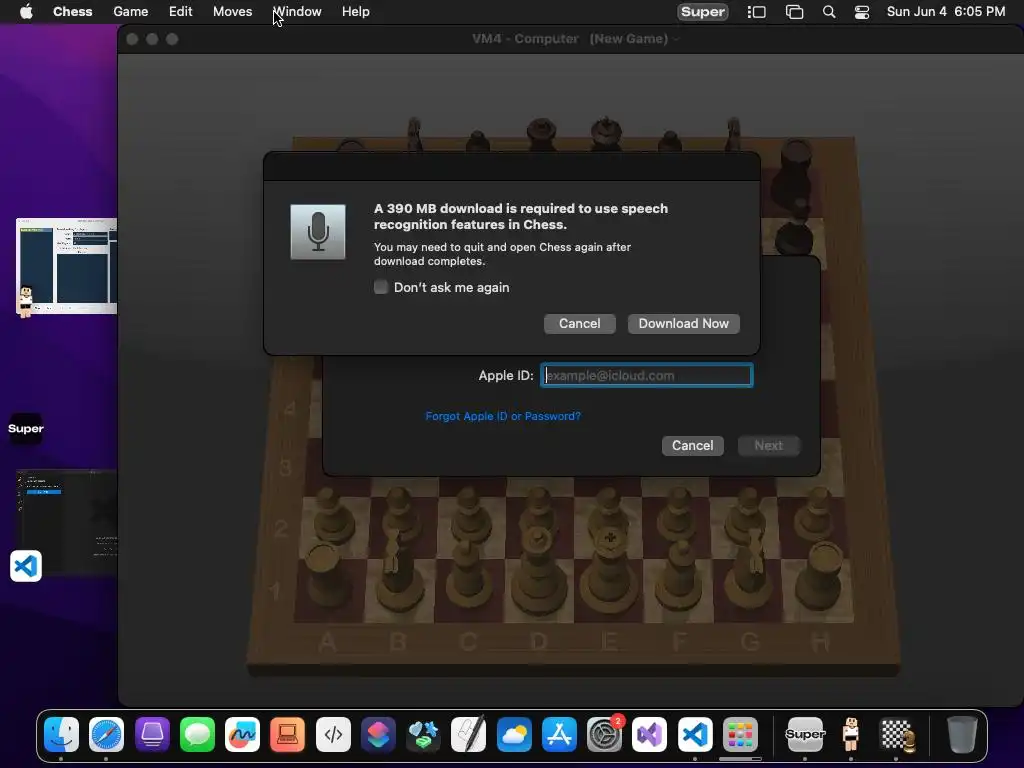Click the date and time in menu bar
The height and width of the screenshot is (768, 1024).
[x=946, y=12]
